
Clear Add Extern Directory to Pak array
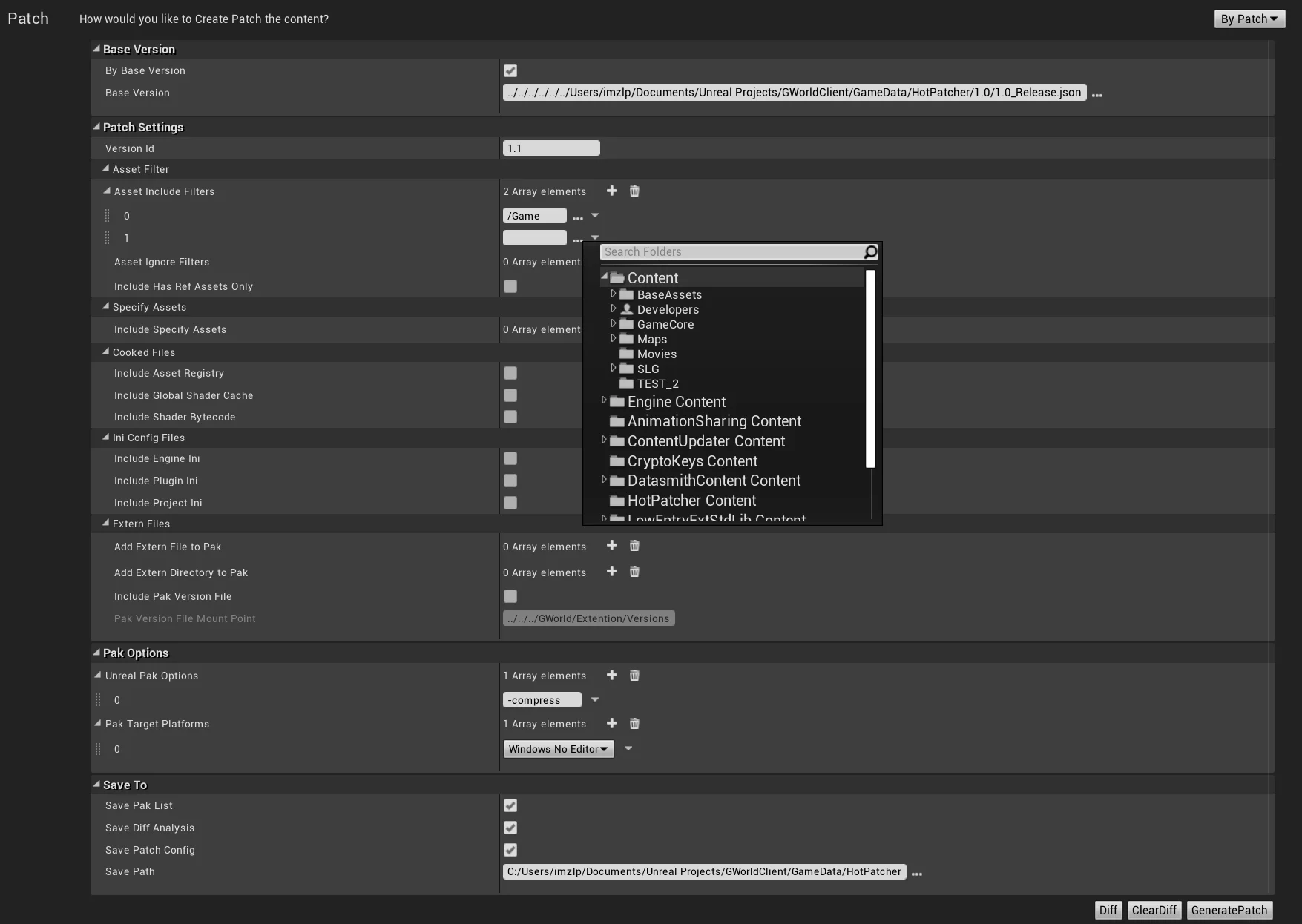[634, 572]
